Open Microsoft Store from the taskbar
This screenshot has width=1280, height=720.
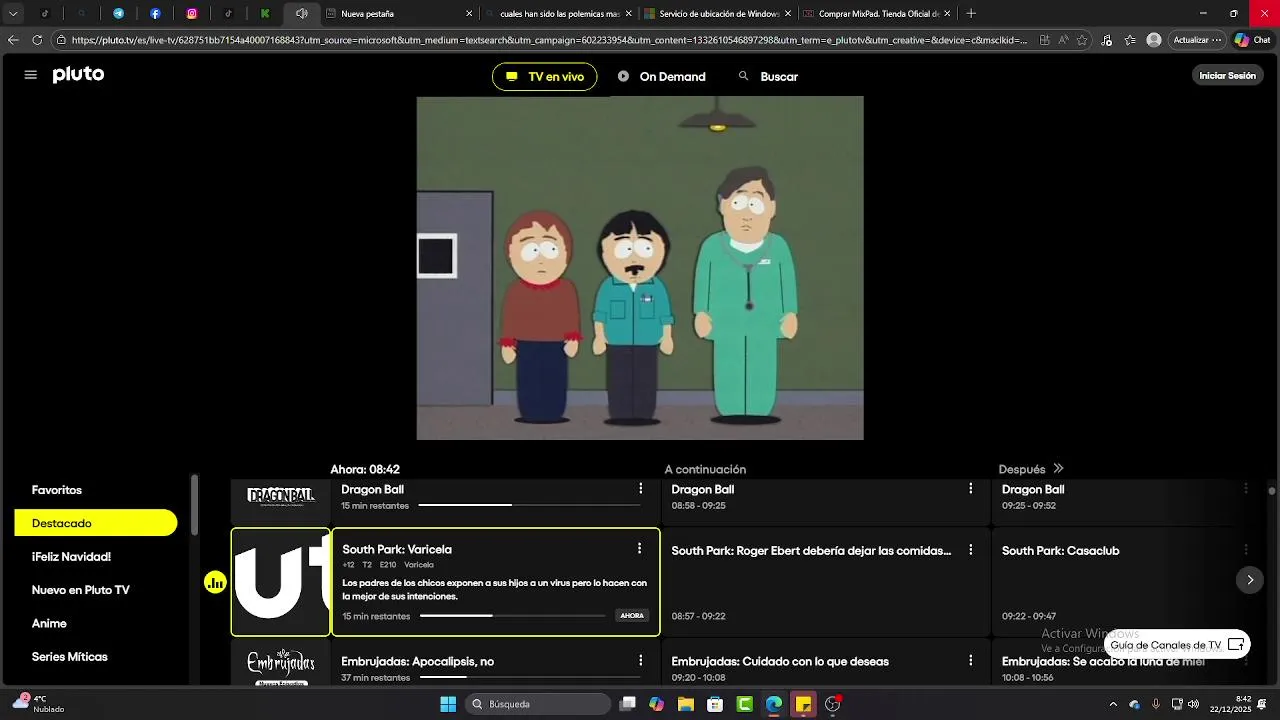(x=715, y=704)
